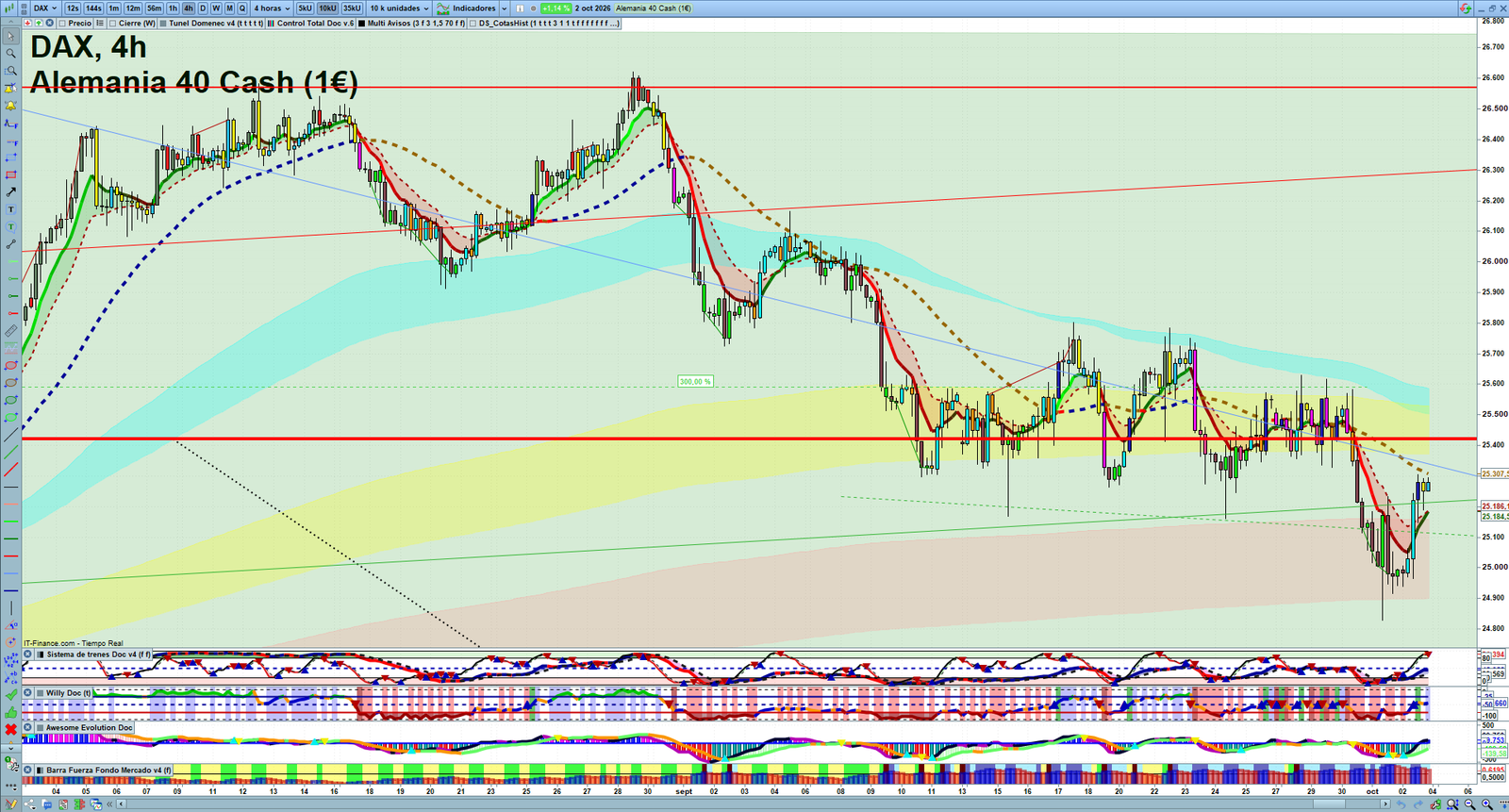Select the magnifier zoom tool in sidebar
The image size is (1509, 812).
[x=10, y=53]
